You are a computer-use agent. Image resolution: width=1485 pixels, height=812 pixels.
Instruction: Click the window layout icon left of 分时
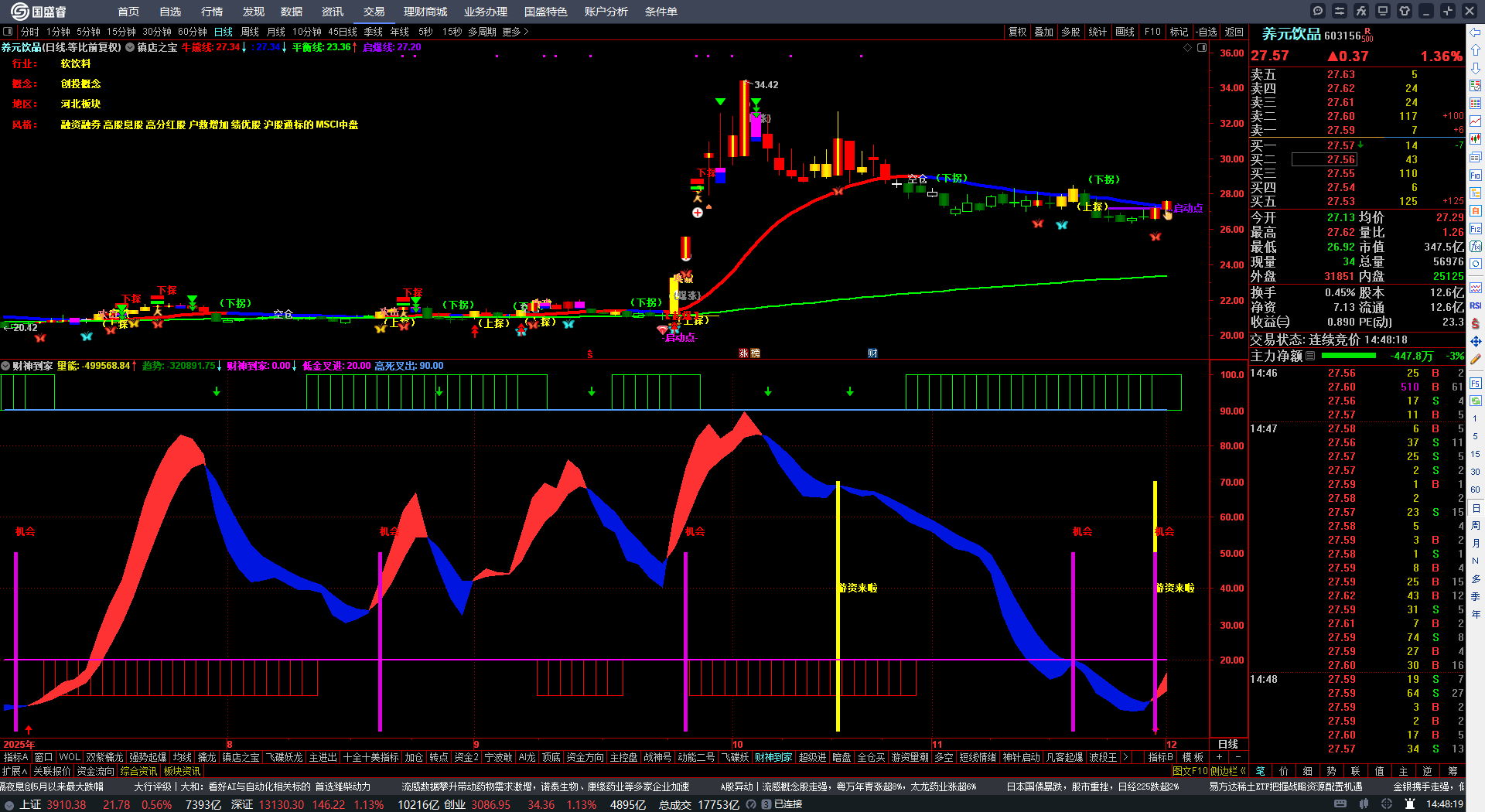9,32
